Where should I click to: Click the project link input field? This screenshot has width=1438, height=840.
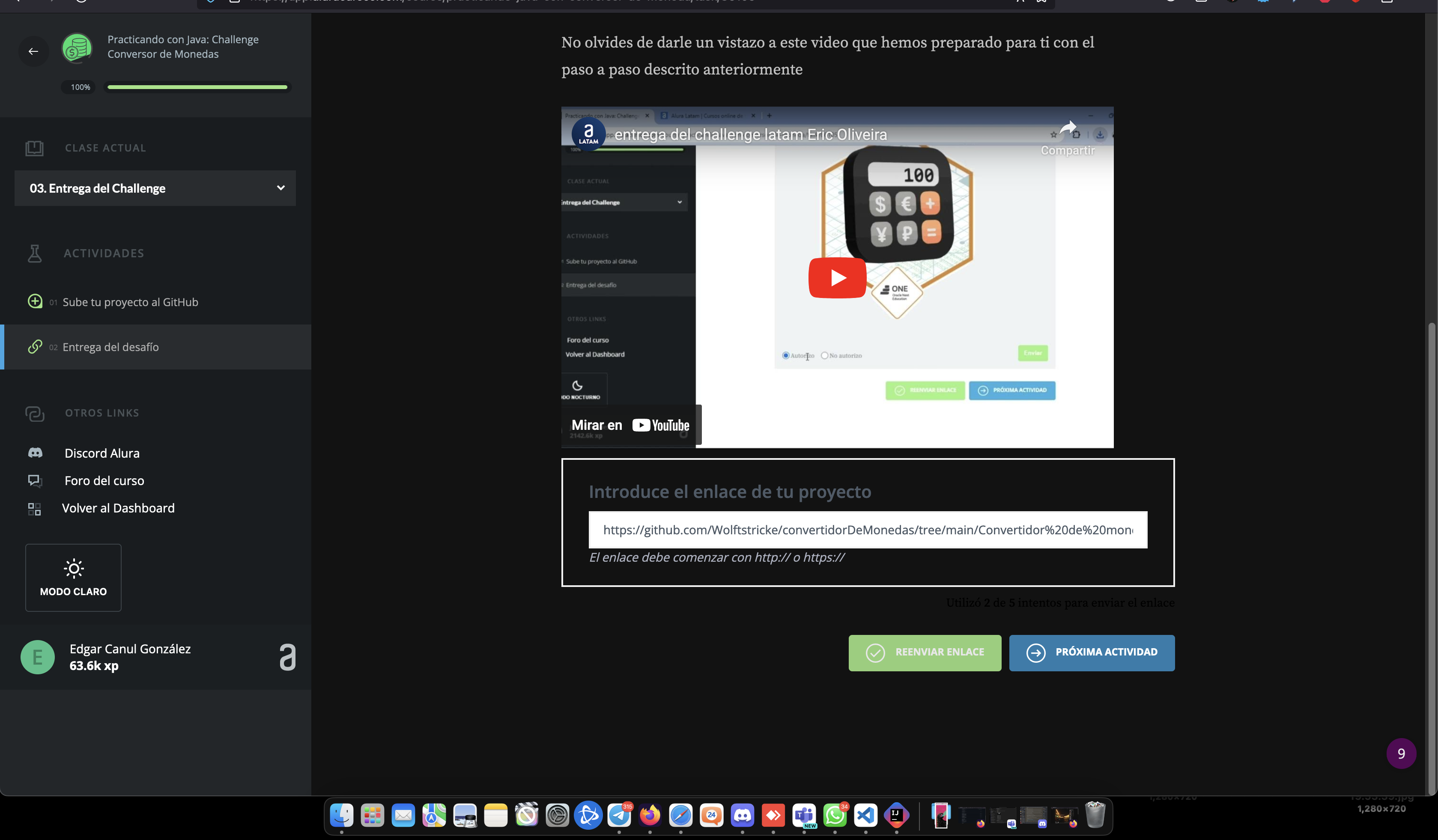pos(868,530)
